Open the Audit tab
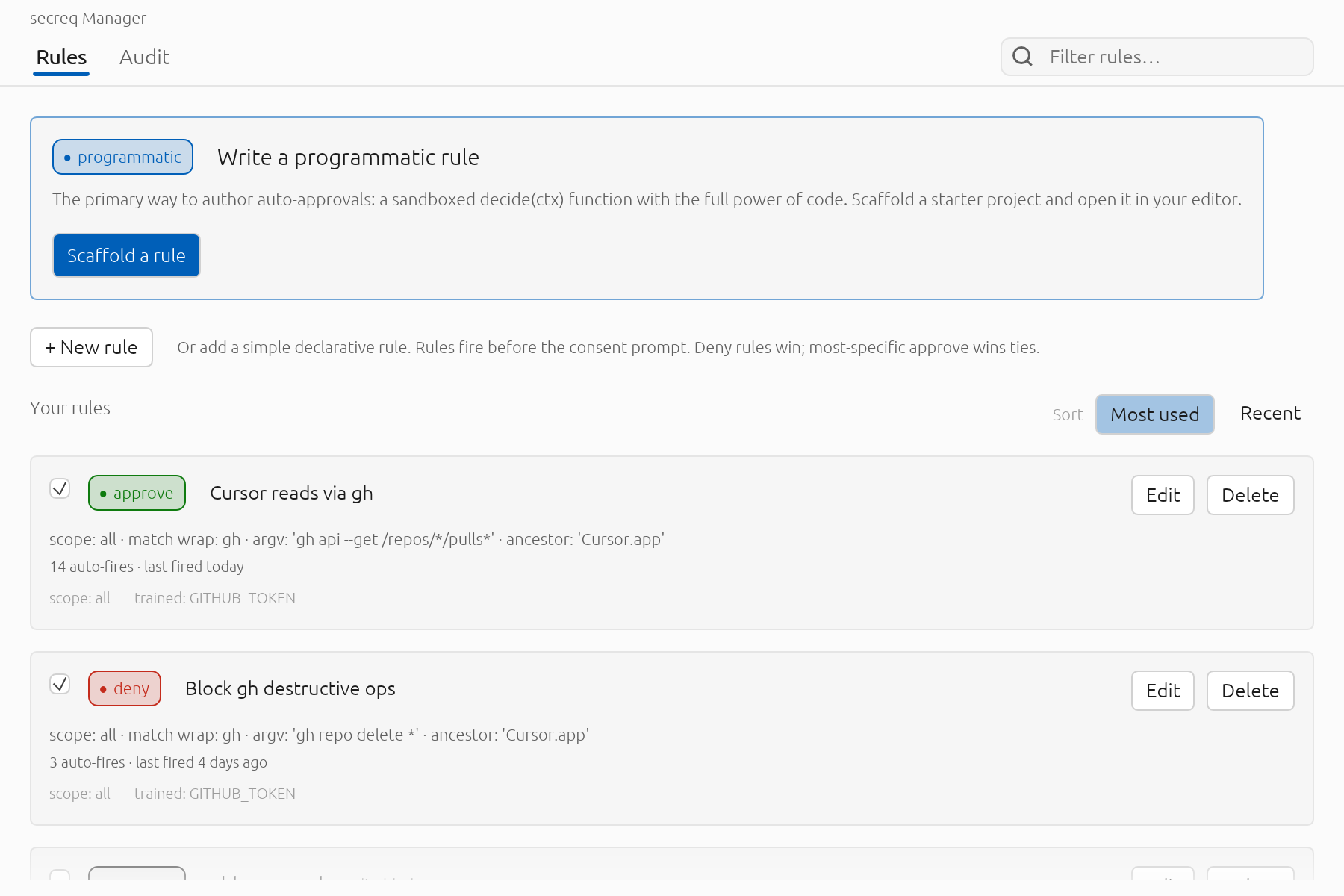 (x=145, y=57)
